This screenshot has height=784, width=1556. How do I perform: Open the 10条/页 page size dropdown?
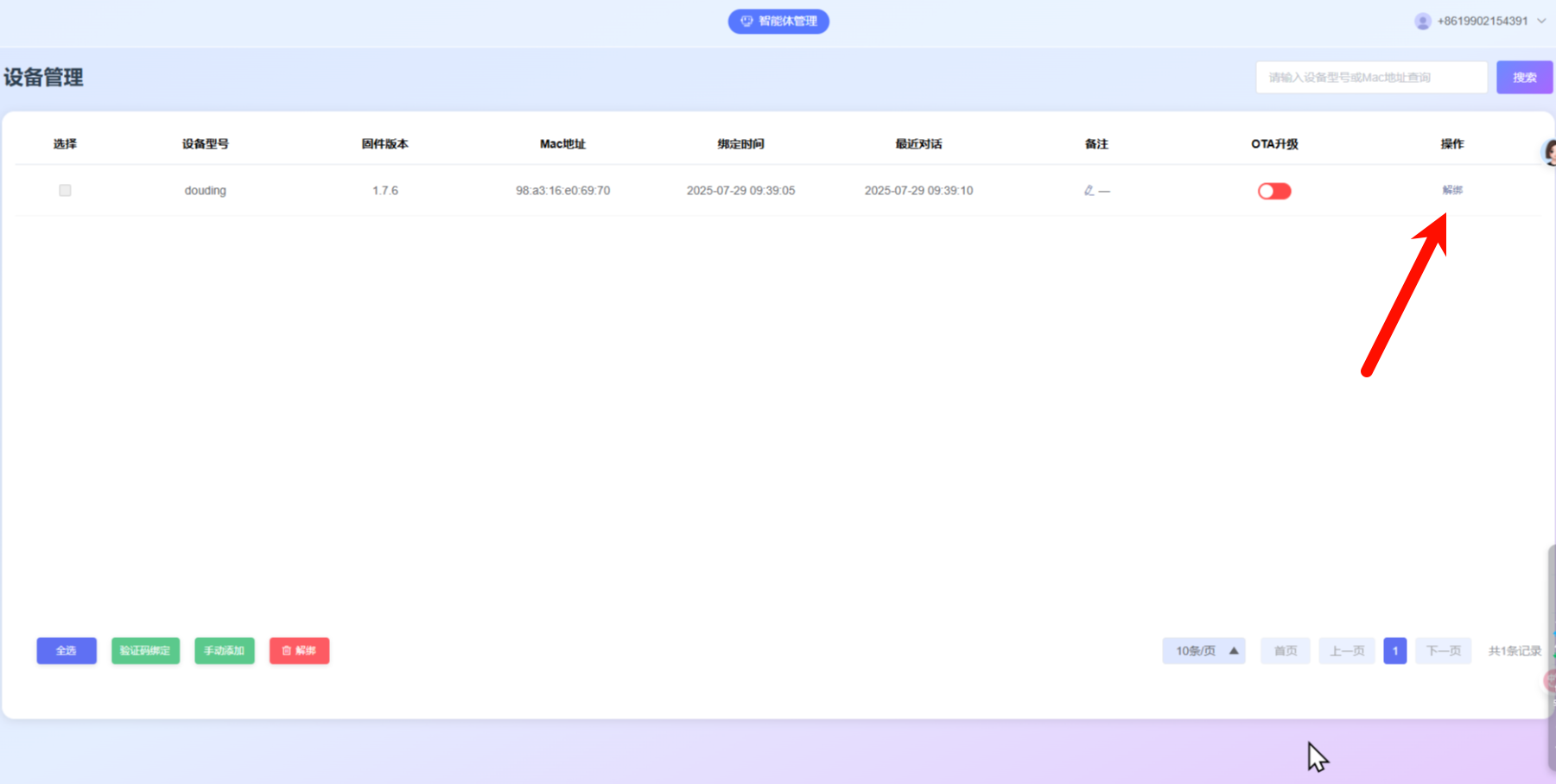pyautogui.click(x=1204, y=650)
